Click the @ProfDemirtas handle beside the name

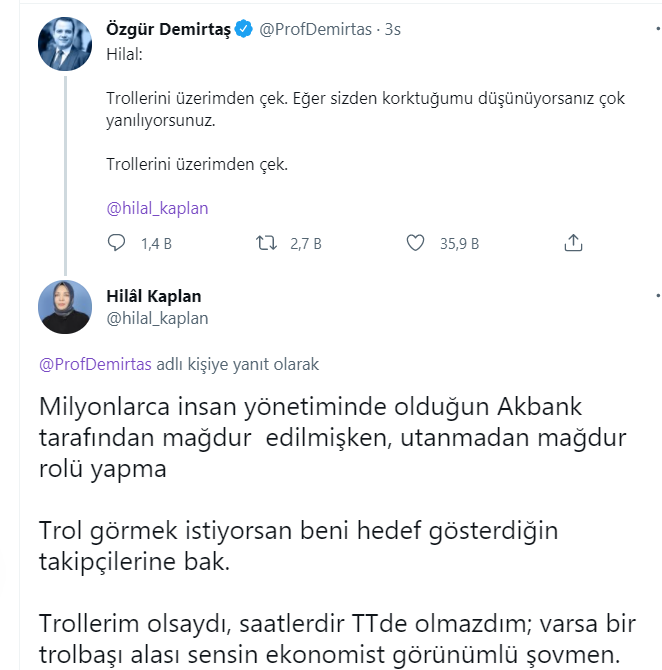[x=315, y=30]
